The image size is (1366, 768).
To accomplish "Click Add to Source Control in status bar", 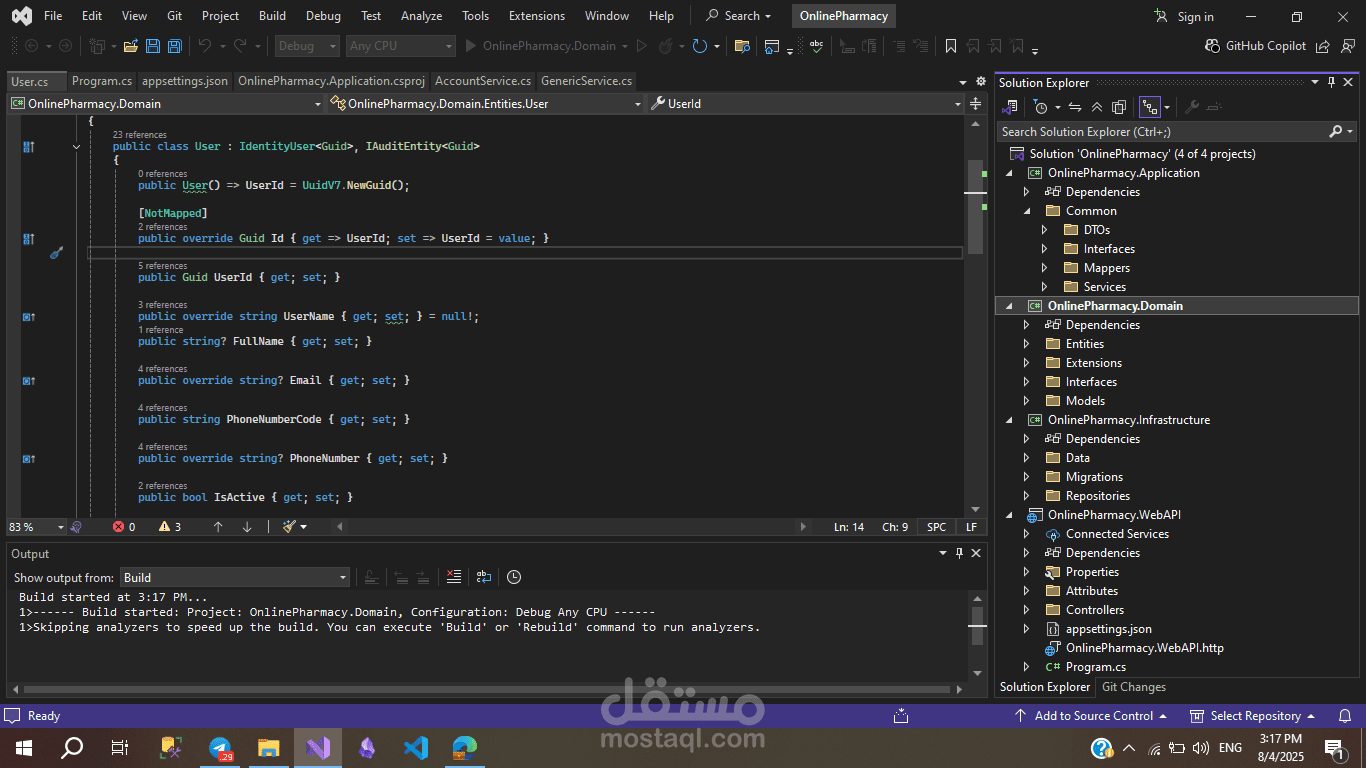I will click(x=1091, y=716).
